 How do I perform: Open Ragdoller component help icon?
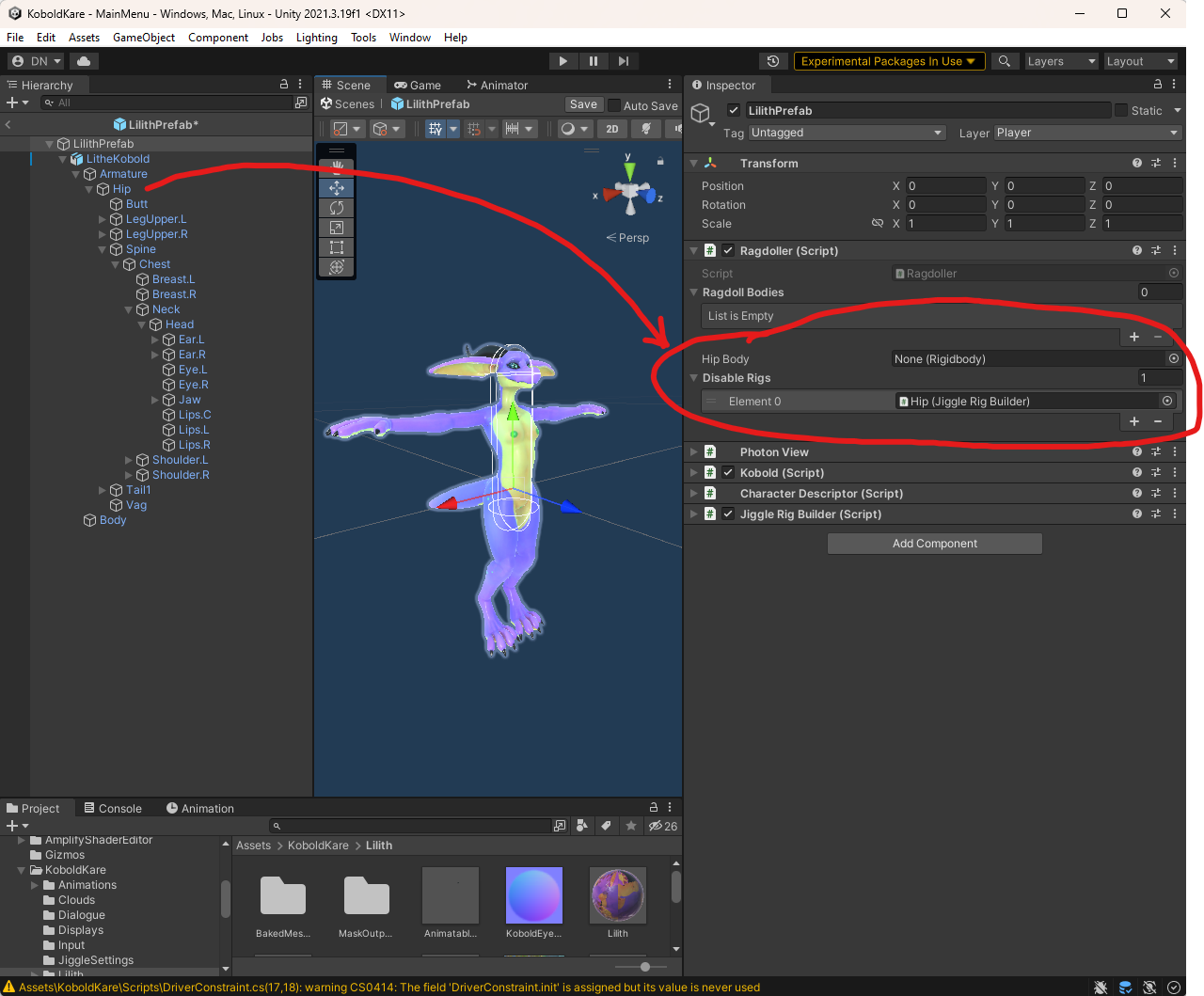tap(1137, 251)
